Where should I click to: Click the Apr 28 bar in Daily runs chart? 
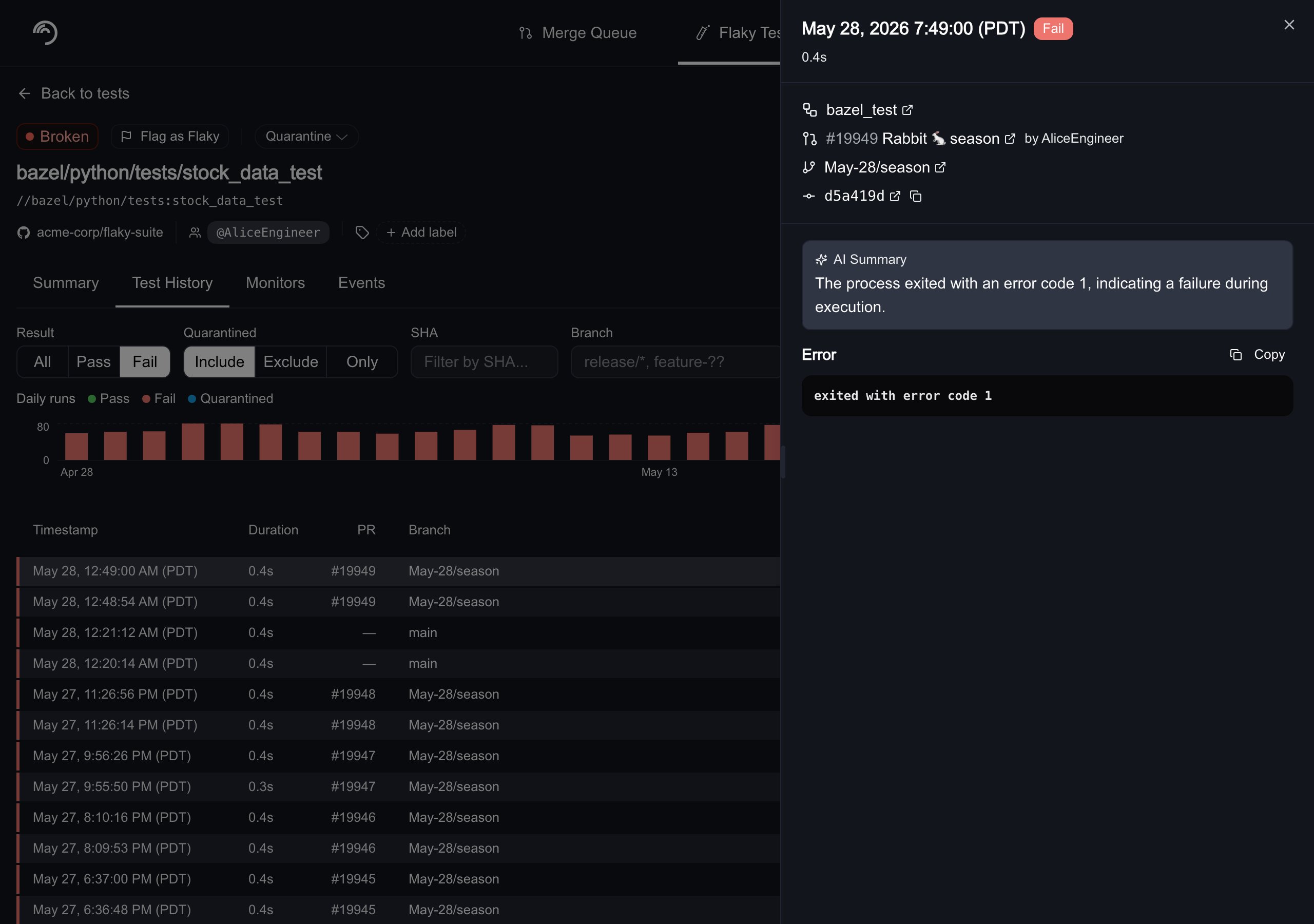pyautogui.click(x=76, y=447)
